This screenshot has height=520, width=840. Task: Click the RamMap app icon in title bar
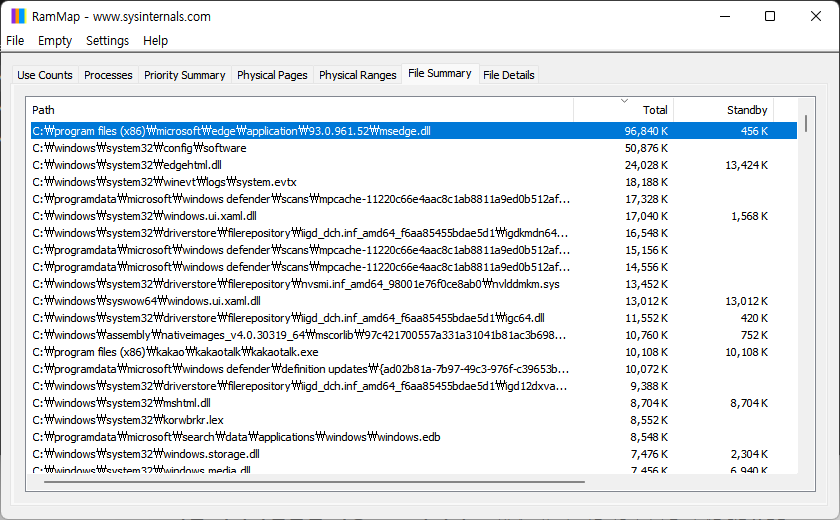pyautogui.click(x=18, y=16)
